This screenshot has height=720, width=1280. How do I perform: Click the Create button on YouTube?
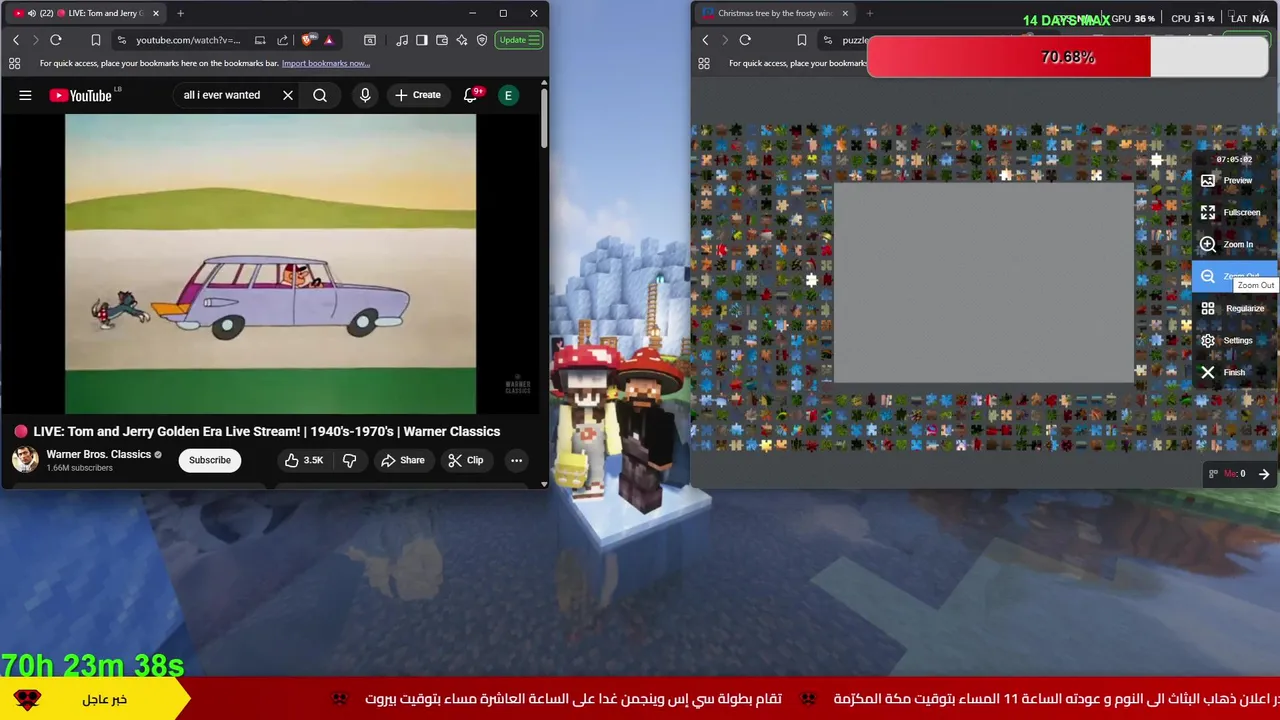point(418,95)
